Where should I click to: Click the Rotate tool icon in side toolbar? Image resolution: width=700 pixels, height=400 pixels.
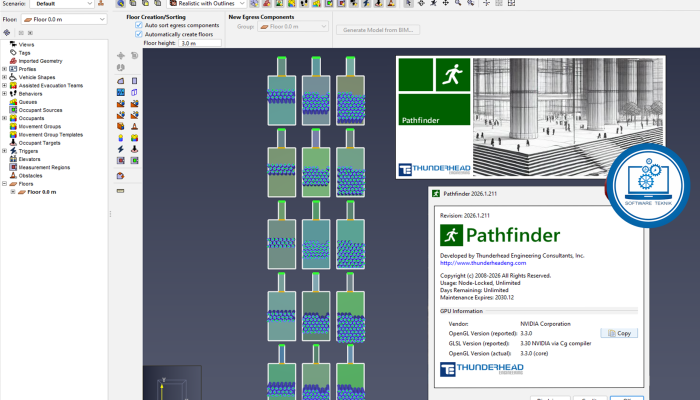tap(134, 56)
